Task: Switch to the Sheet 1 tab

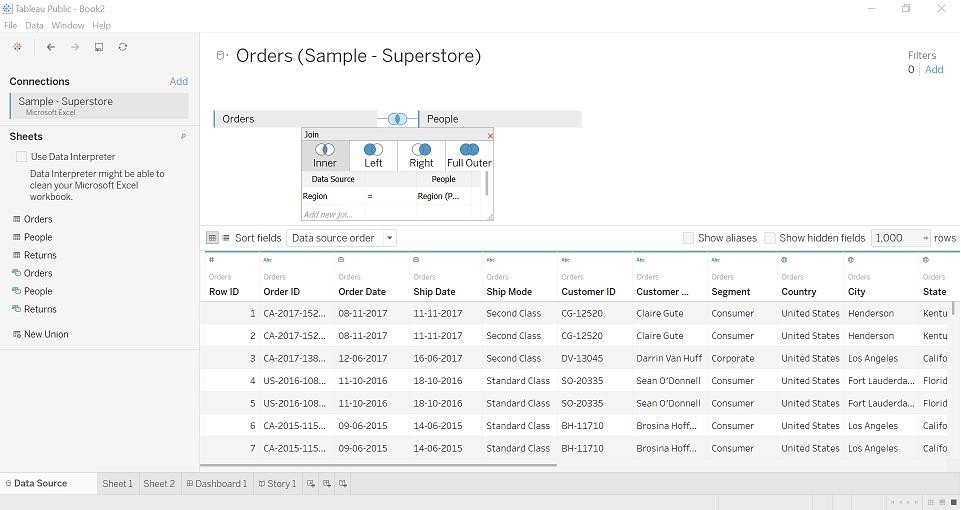Action: [117, 484]
